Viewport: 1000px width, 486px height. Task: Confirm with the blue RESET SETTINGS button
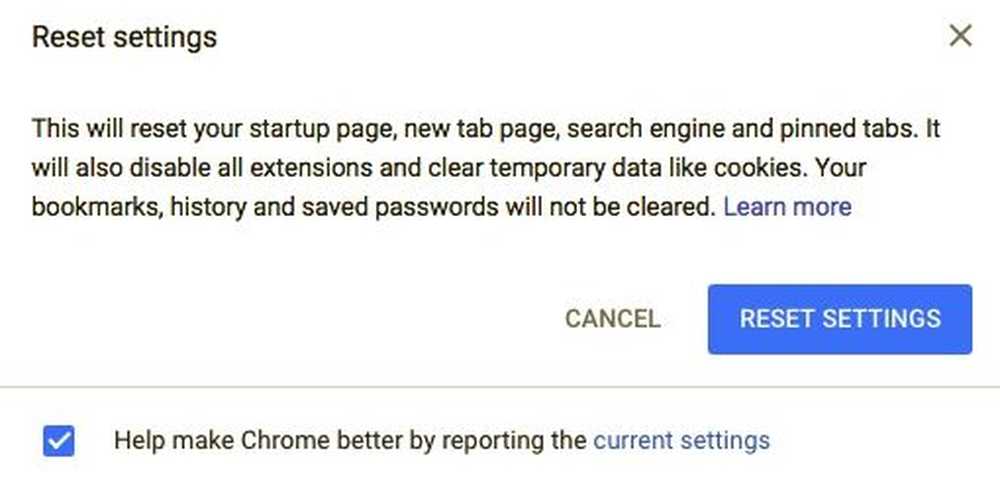click(840, 319)
